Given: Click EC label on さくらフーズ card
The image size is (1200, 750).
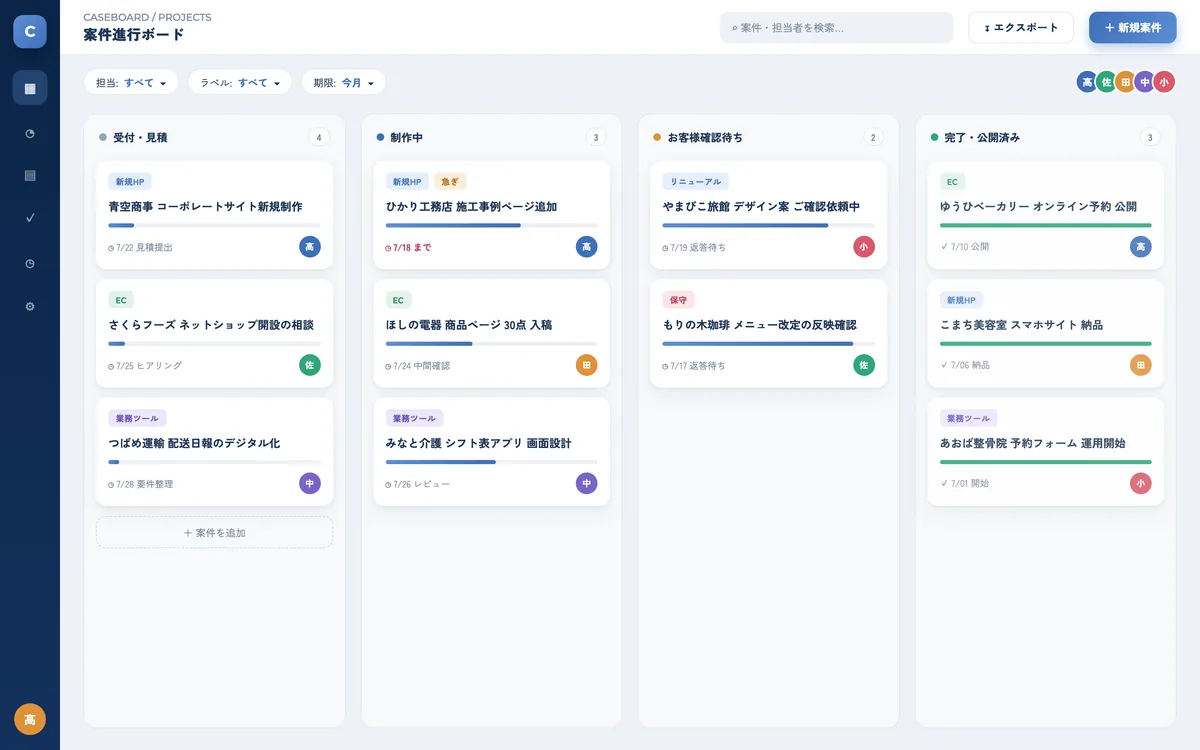Looking at the screenshot, I should tap(121, 300).
